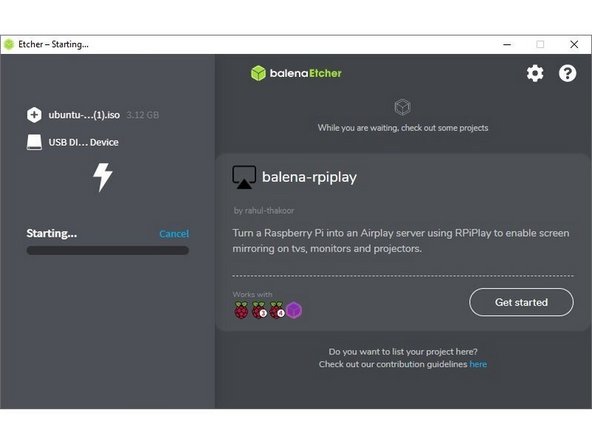Click author name rahul-thakoor
The image size is (592, 444).
click(269, 211)
